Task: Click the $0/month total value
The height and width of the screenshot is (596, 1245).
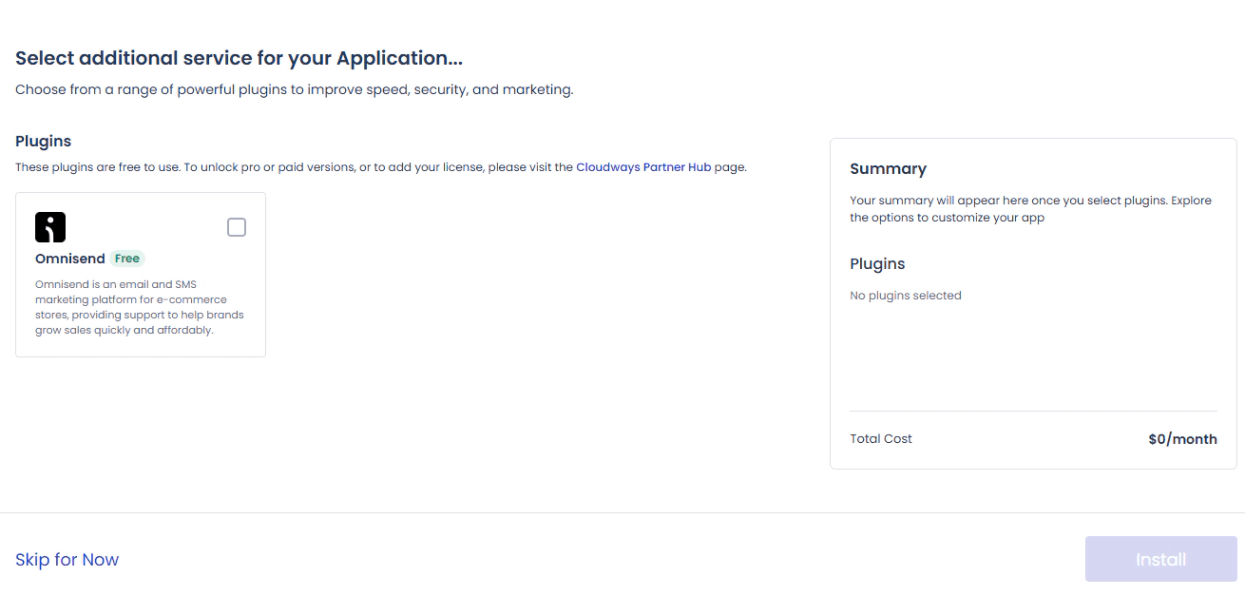Action: tap(1183, 438)
